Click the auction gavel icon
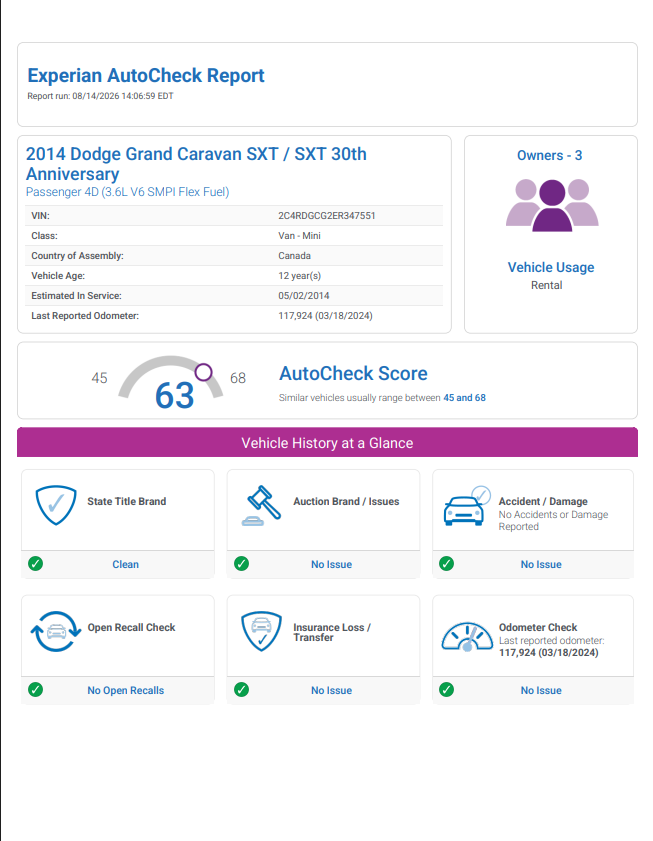This screenshot has width=653, height=841. tap(261, 505)
